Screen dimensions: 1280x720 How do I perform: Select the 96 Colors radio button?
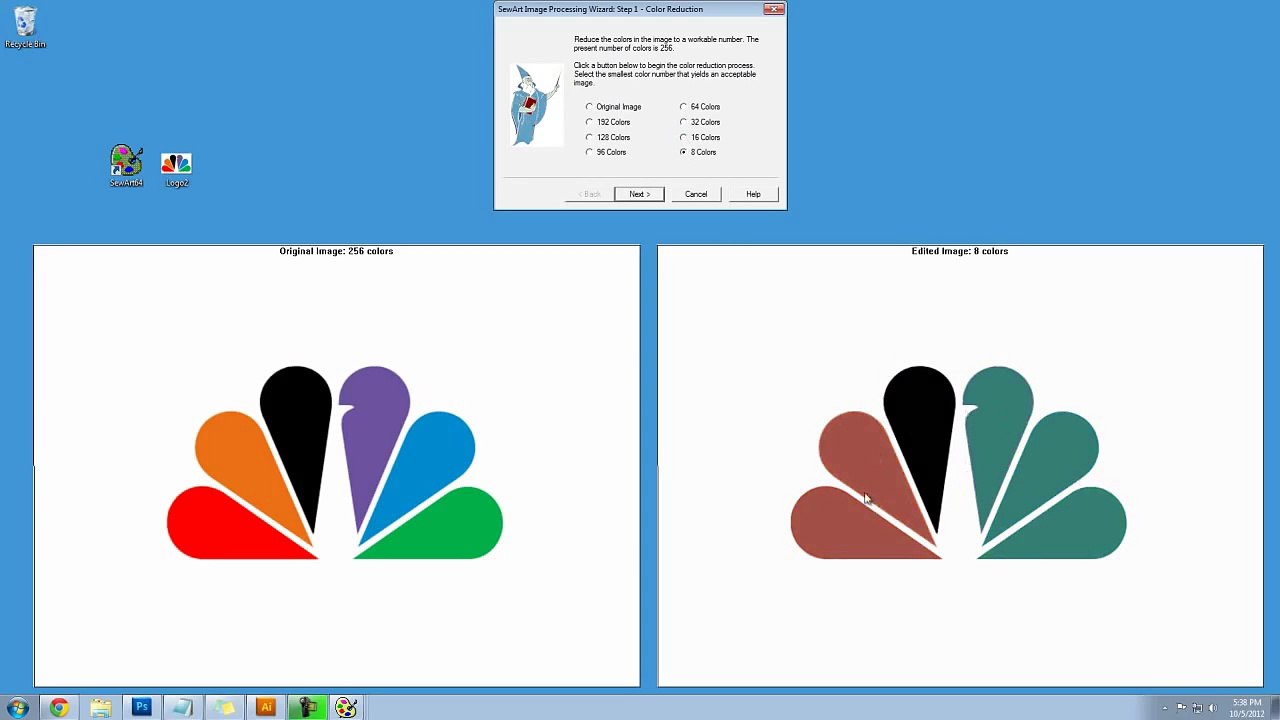pyautogui.click(x=606, y=152)
